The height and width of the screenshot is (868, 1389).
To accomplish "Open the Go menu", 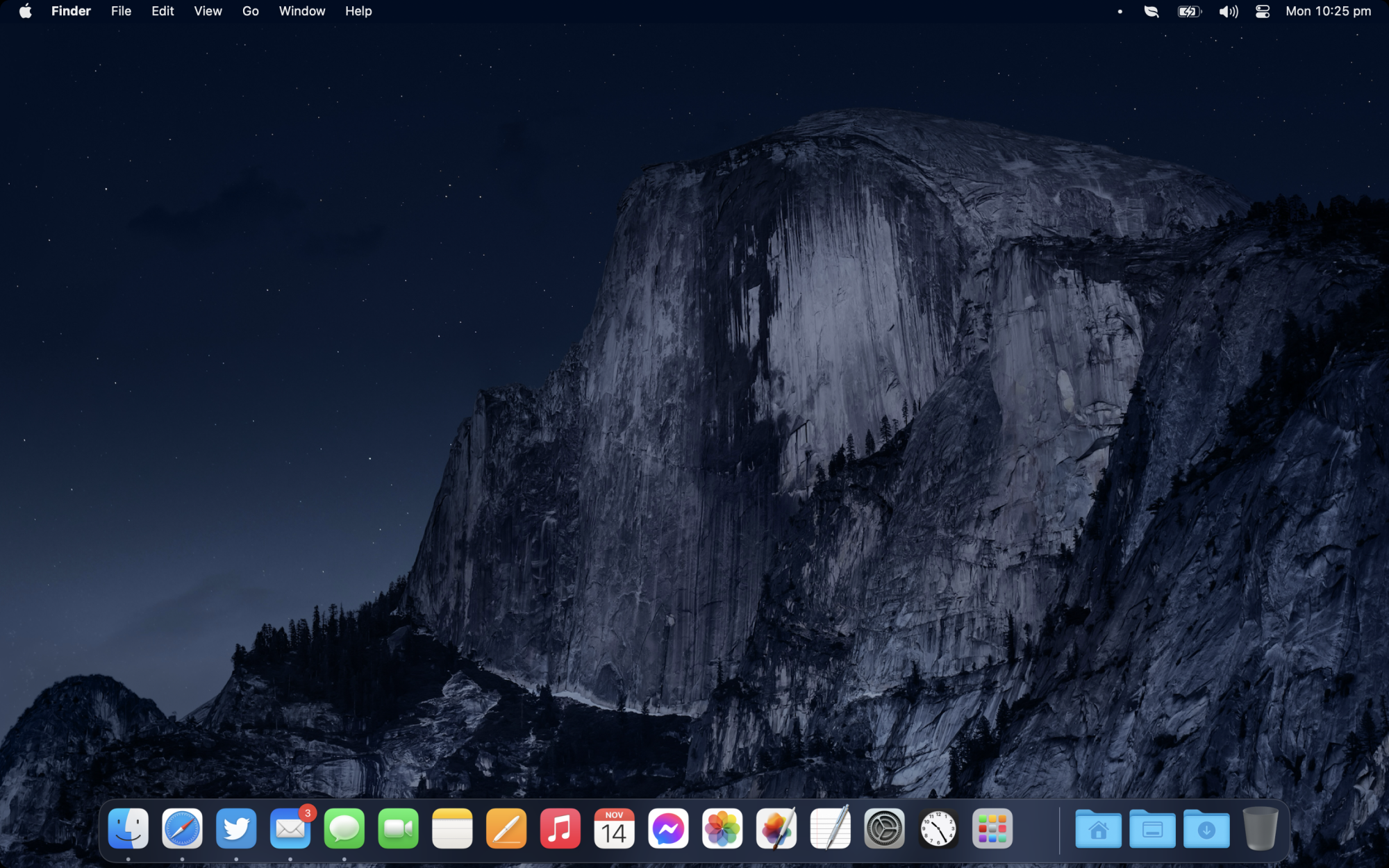I will [x=250, y=11].
